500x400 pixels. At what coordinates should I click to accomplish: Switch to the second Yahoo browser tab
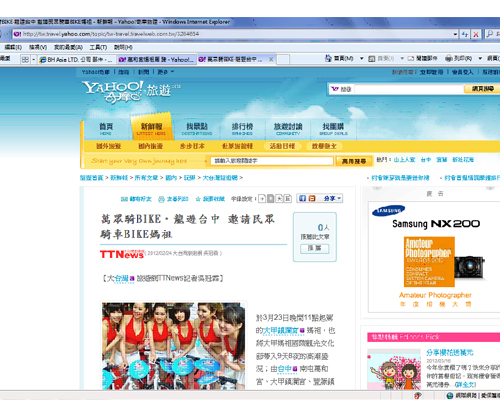click(x=156, y=59)
